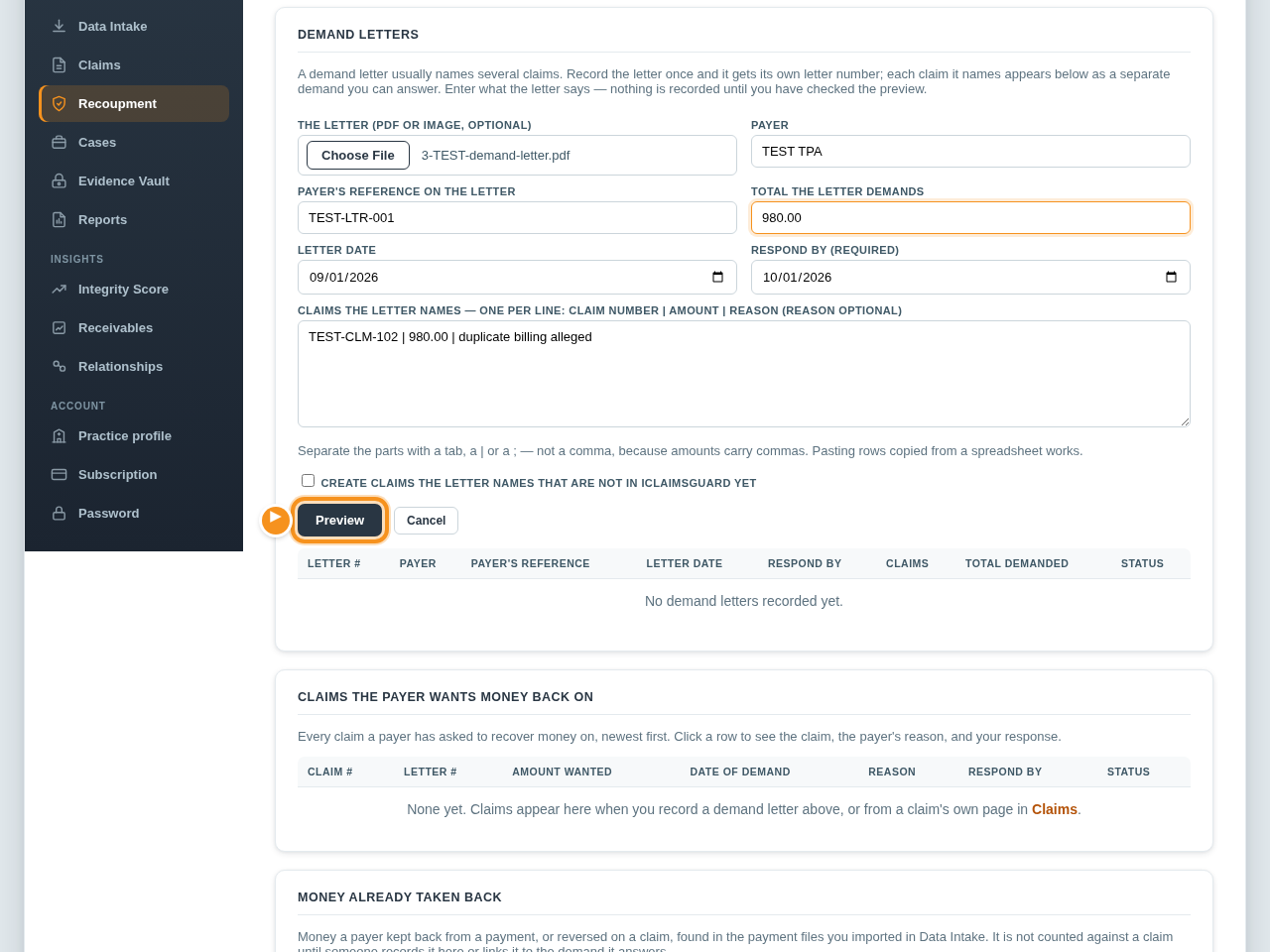Click the Evidence Vault lock icon
This screenshot has width=1270, height=952.
click(x=59, y=180)
